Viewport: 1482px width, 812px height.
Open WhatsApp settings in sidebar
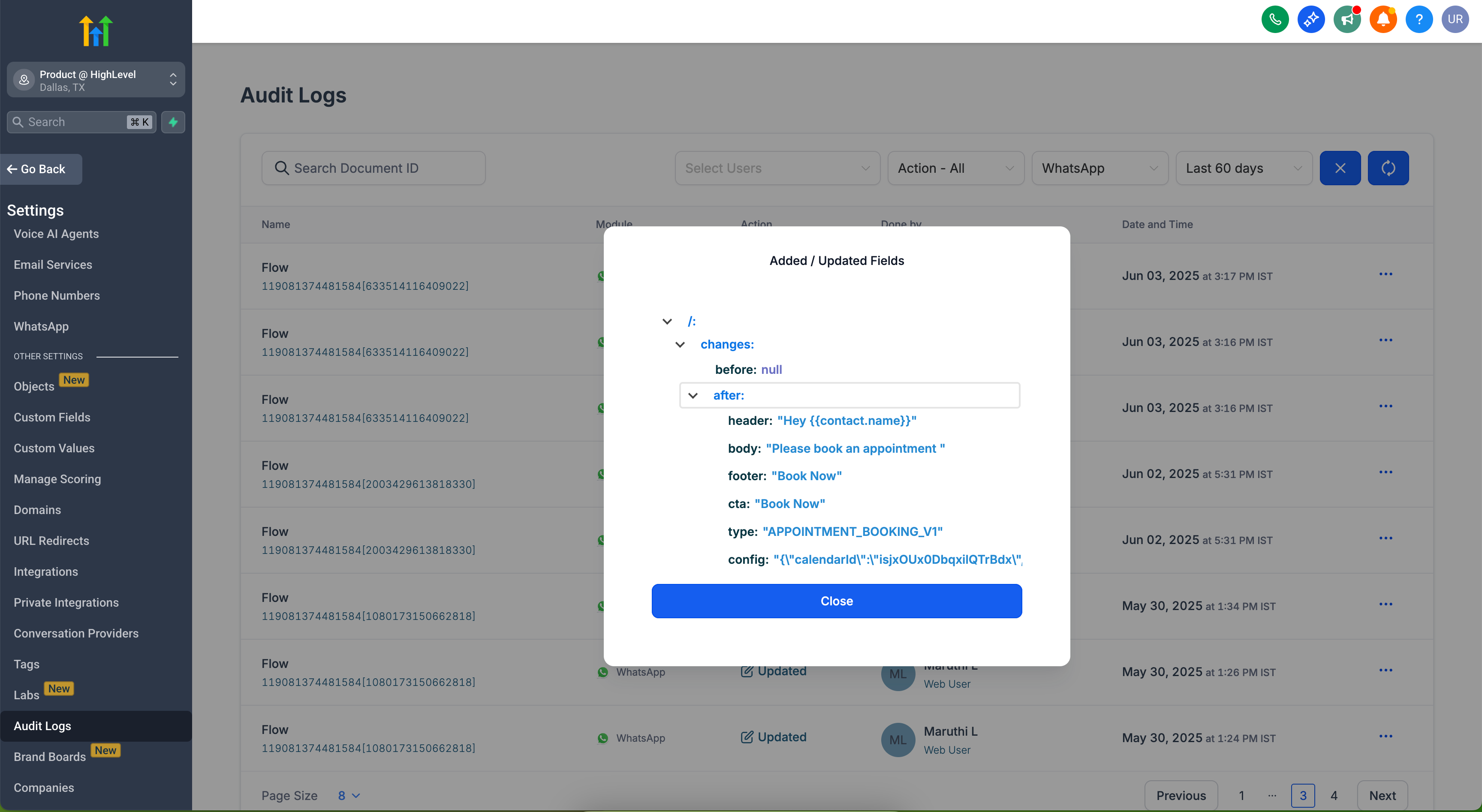coord(42,327)
